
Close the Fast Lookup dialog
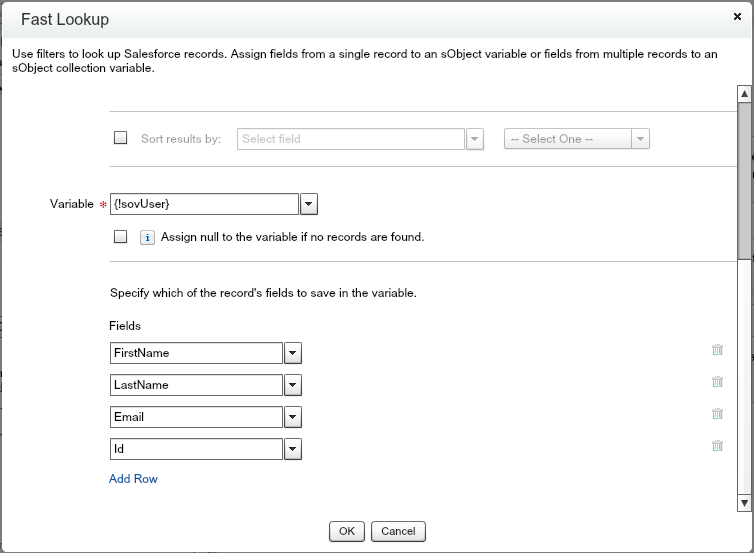click(x=737, y=17)
